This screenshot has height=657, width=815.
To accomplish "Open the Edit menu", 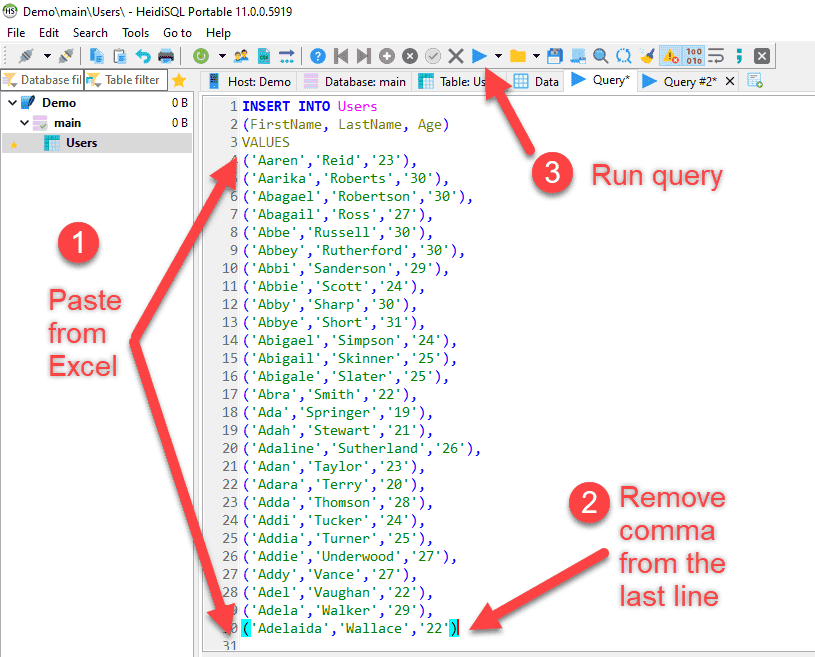I will 49,33.
